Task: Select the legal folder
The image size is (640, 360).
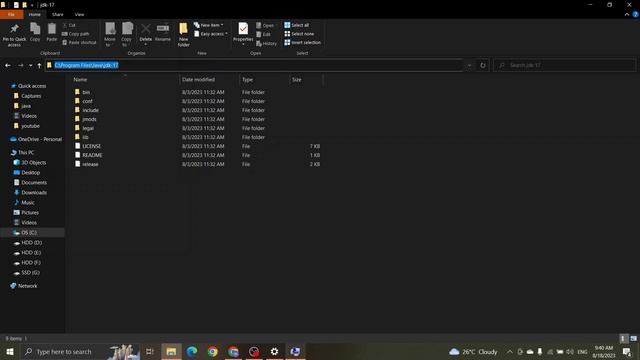Action: coord(88,128)
